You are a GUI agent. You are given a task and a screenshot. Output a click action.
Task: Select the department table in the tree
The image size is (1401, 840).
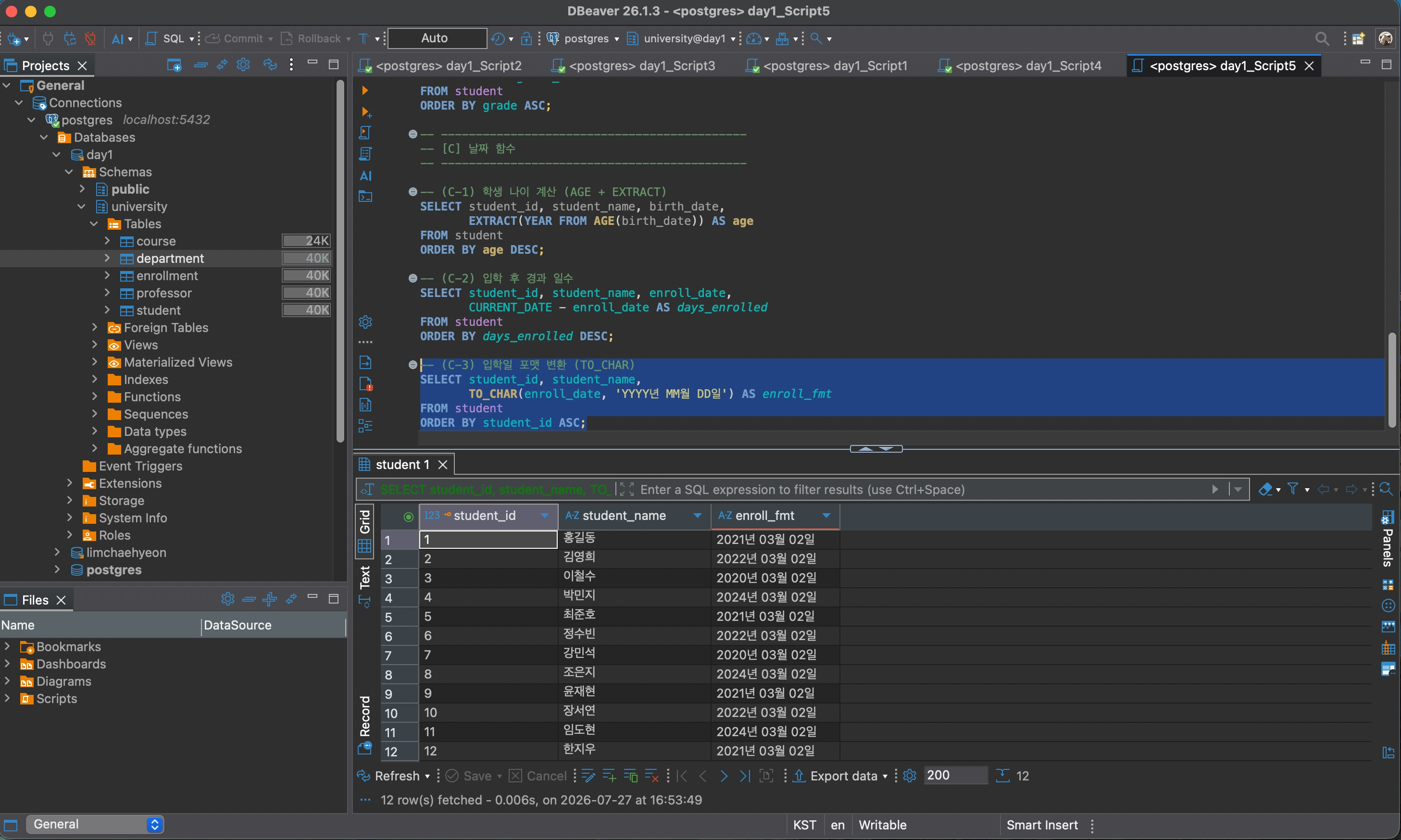click(x=169, y=259)
